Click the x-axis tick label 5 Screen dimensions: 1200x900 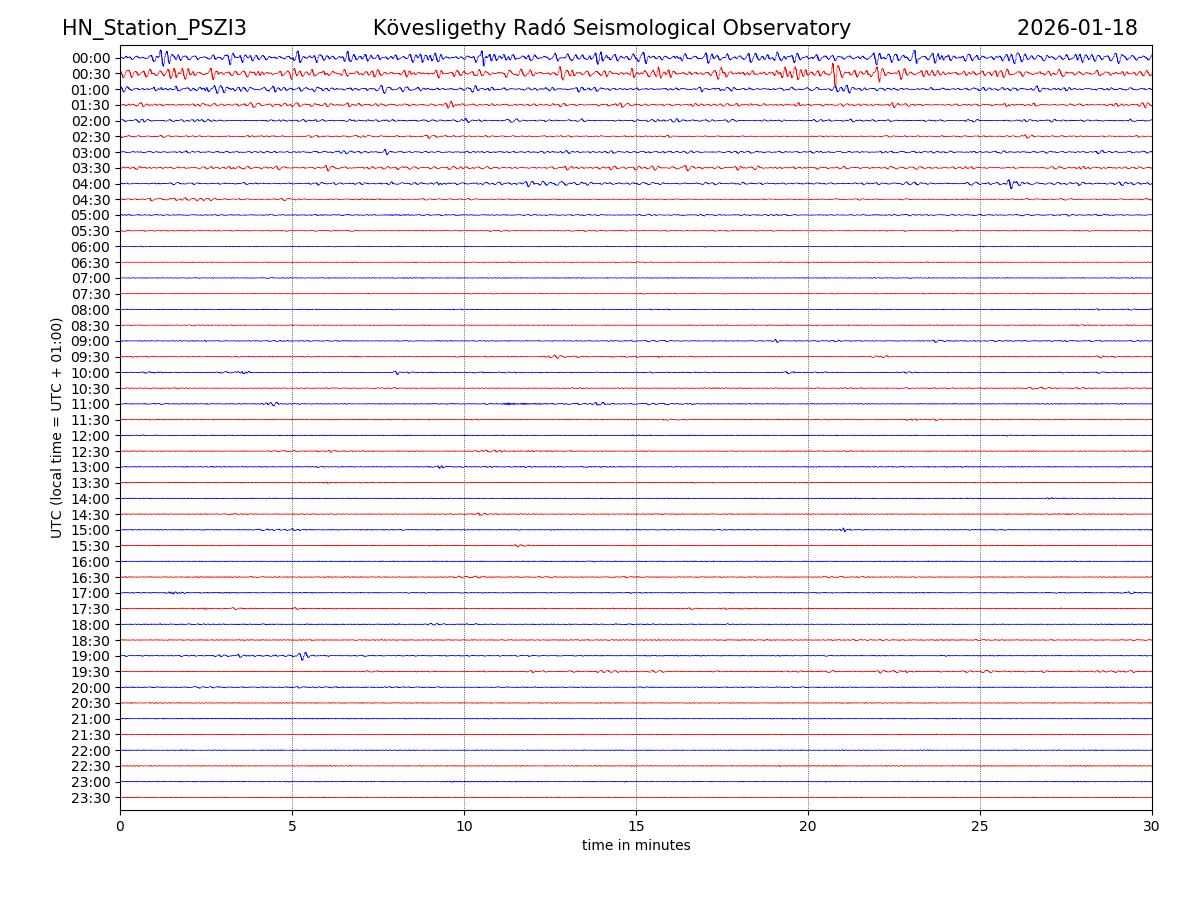click(x=292, y=826)
